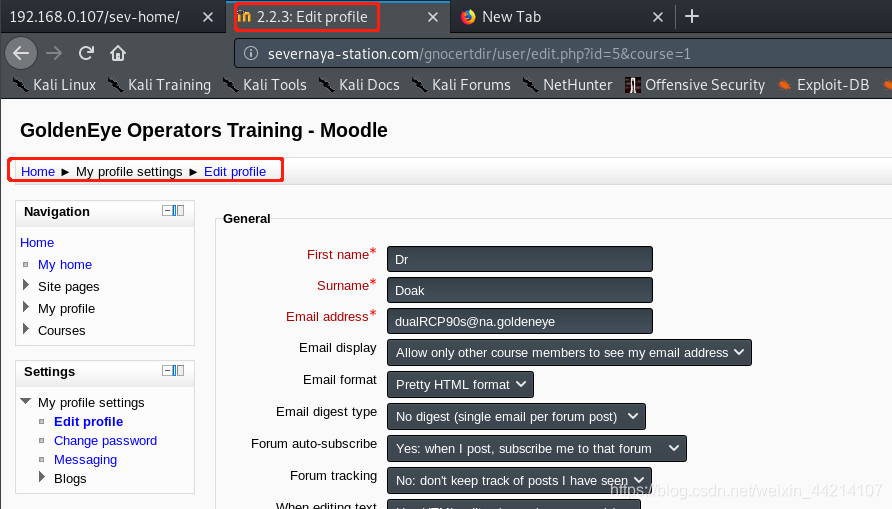Image resolution: width=892 pixels, height=509 pixels.
Task: Close the New Tab tab
Action: tap(658, 17)
